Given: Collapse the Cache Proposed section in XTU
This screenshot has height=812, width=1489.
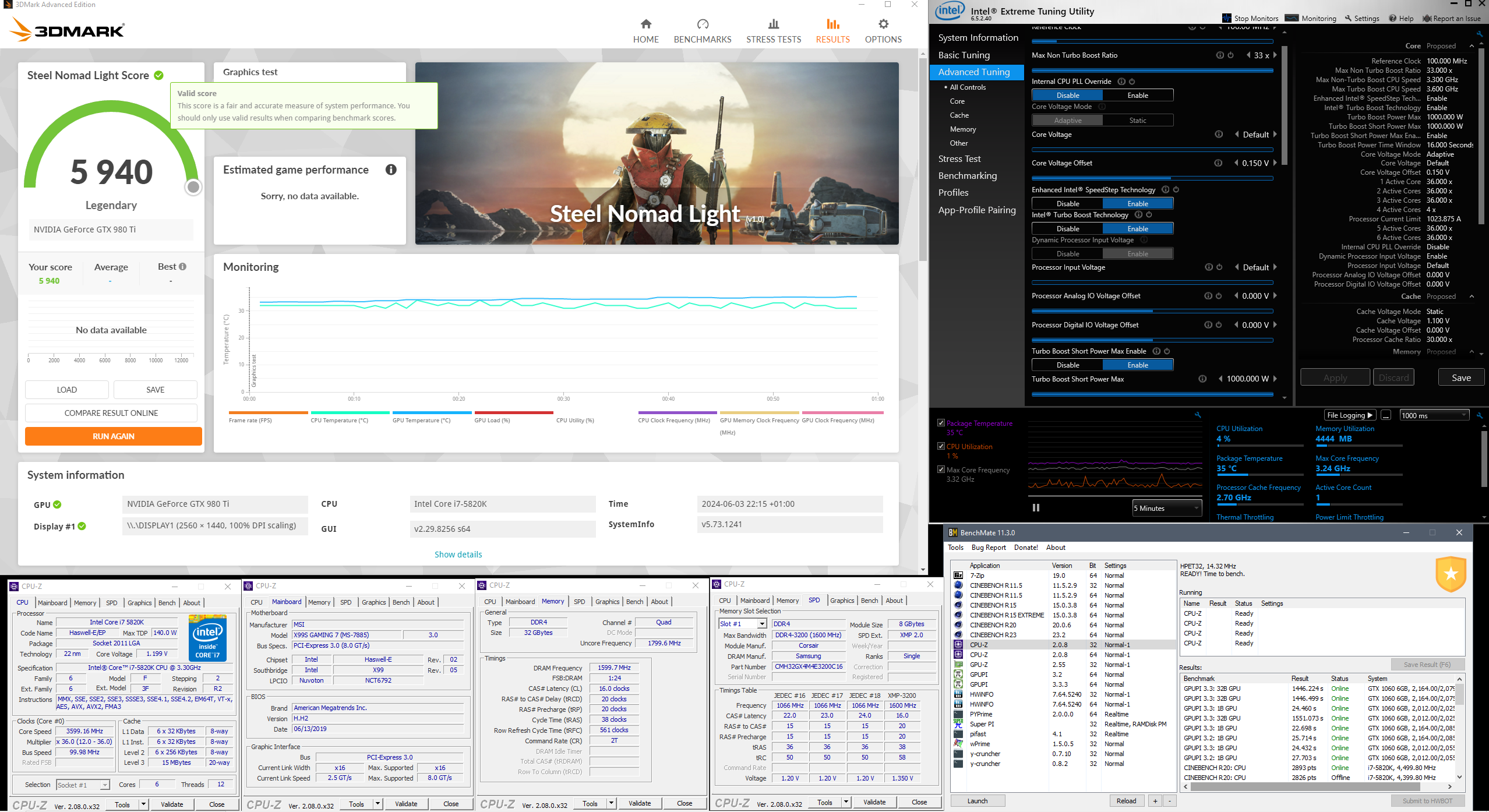Looking at the screenshot, I should (x=1472, y=296).
